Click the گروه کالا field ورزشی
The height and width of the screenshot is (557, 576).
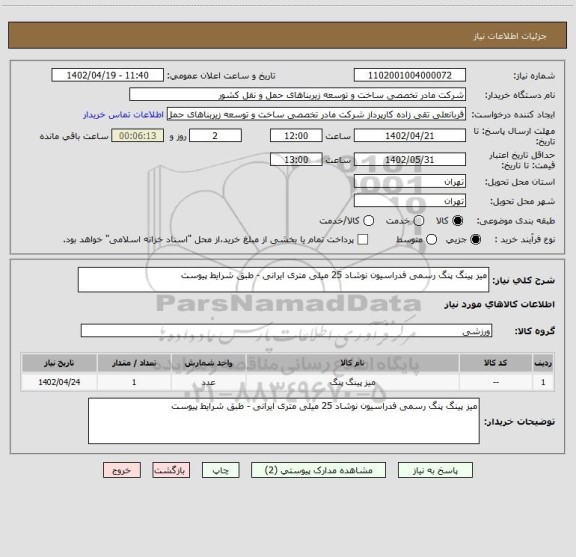[x=287, y=331]
